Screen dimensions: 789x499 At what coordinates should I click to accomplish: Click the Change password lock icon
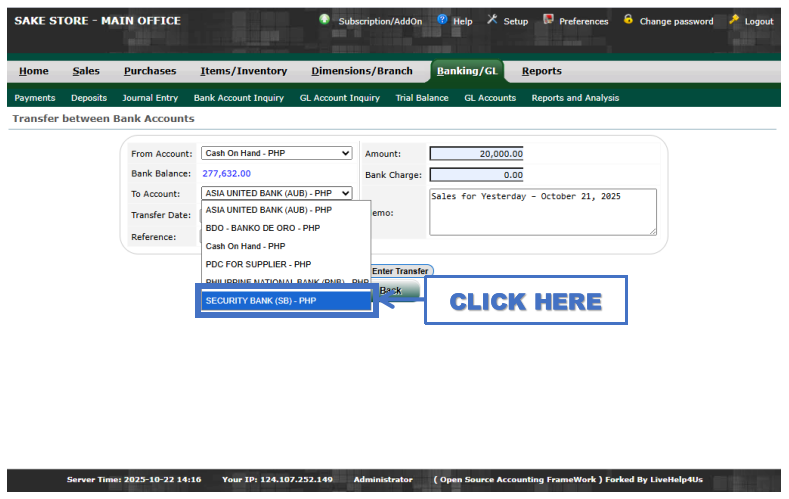628,20
